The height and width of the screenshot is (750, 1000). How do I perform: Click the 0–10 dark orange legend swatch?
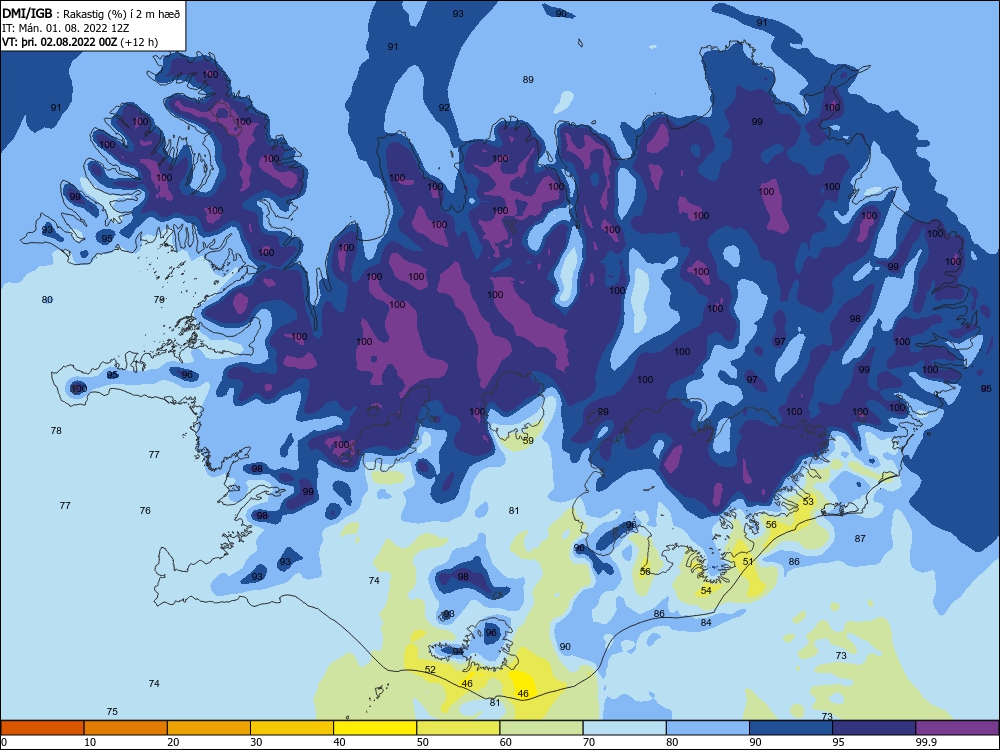point(42,728)
